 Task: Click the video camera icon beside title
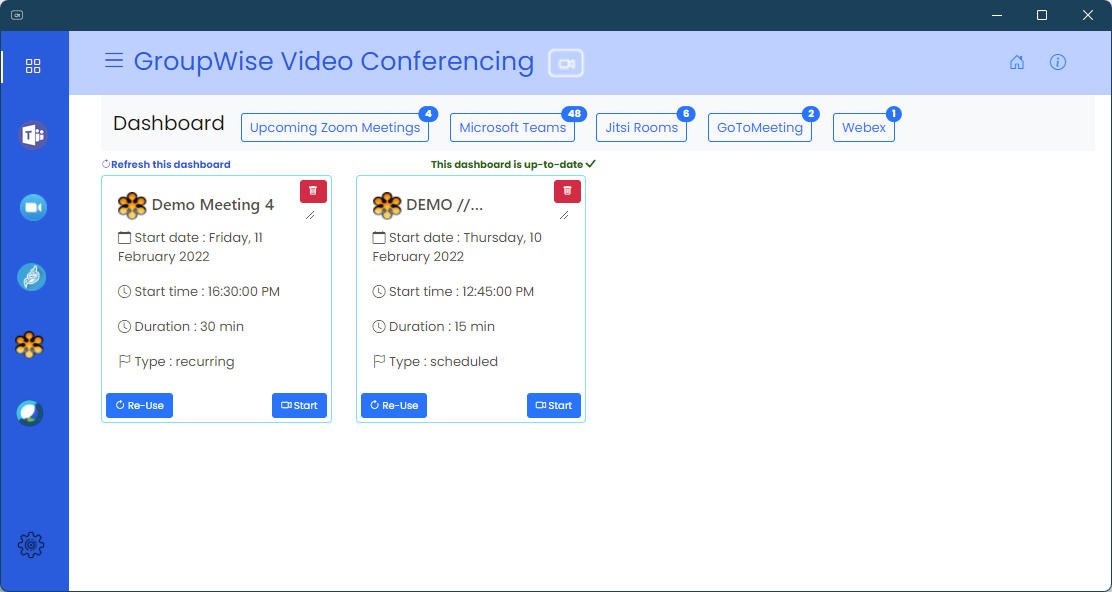(x=566, y=63)
